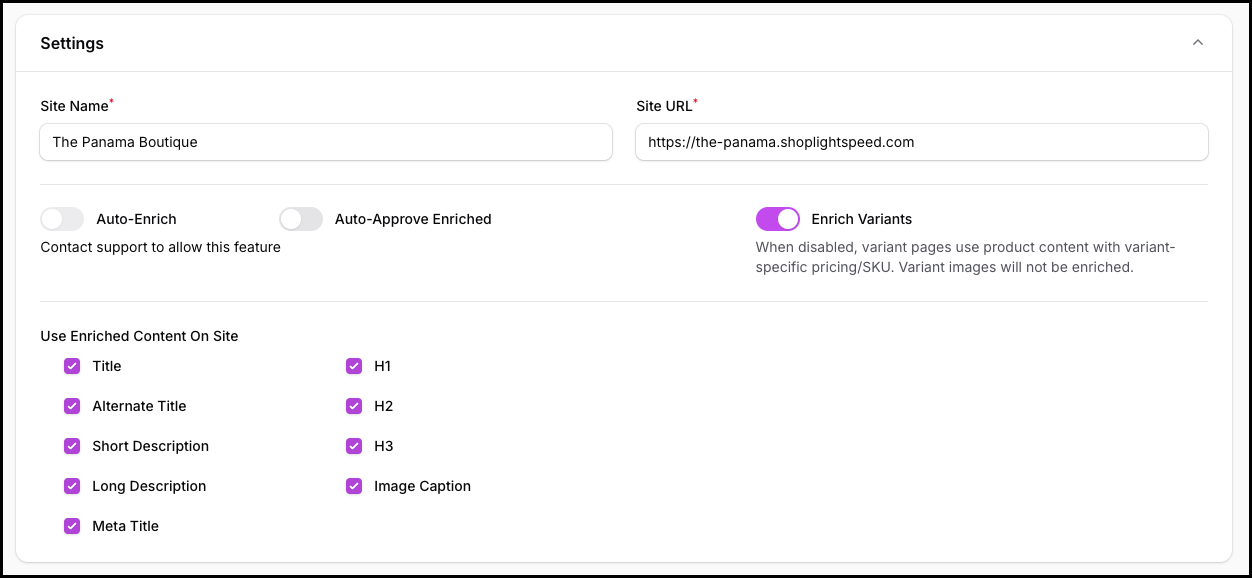This screenshot has height=578, width=1252.
Task: Collapse the Settings panel using the chevron
Action: (1197, 43)
